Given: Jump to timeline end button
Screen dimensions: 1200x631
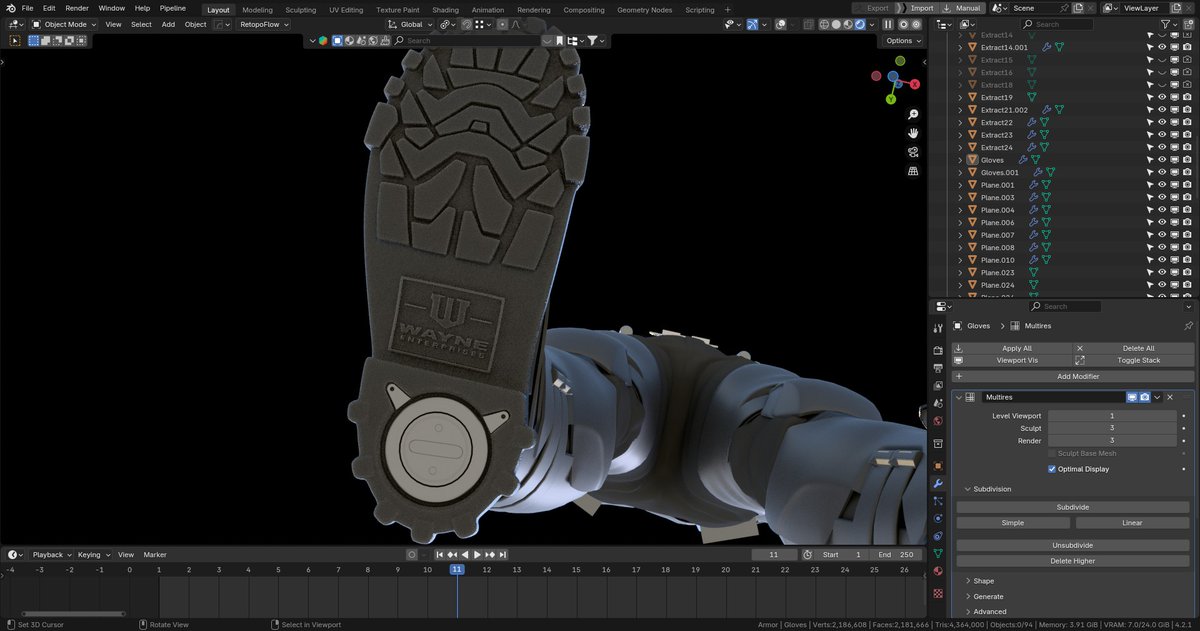Looking at the screenshot, I should 503,554.
